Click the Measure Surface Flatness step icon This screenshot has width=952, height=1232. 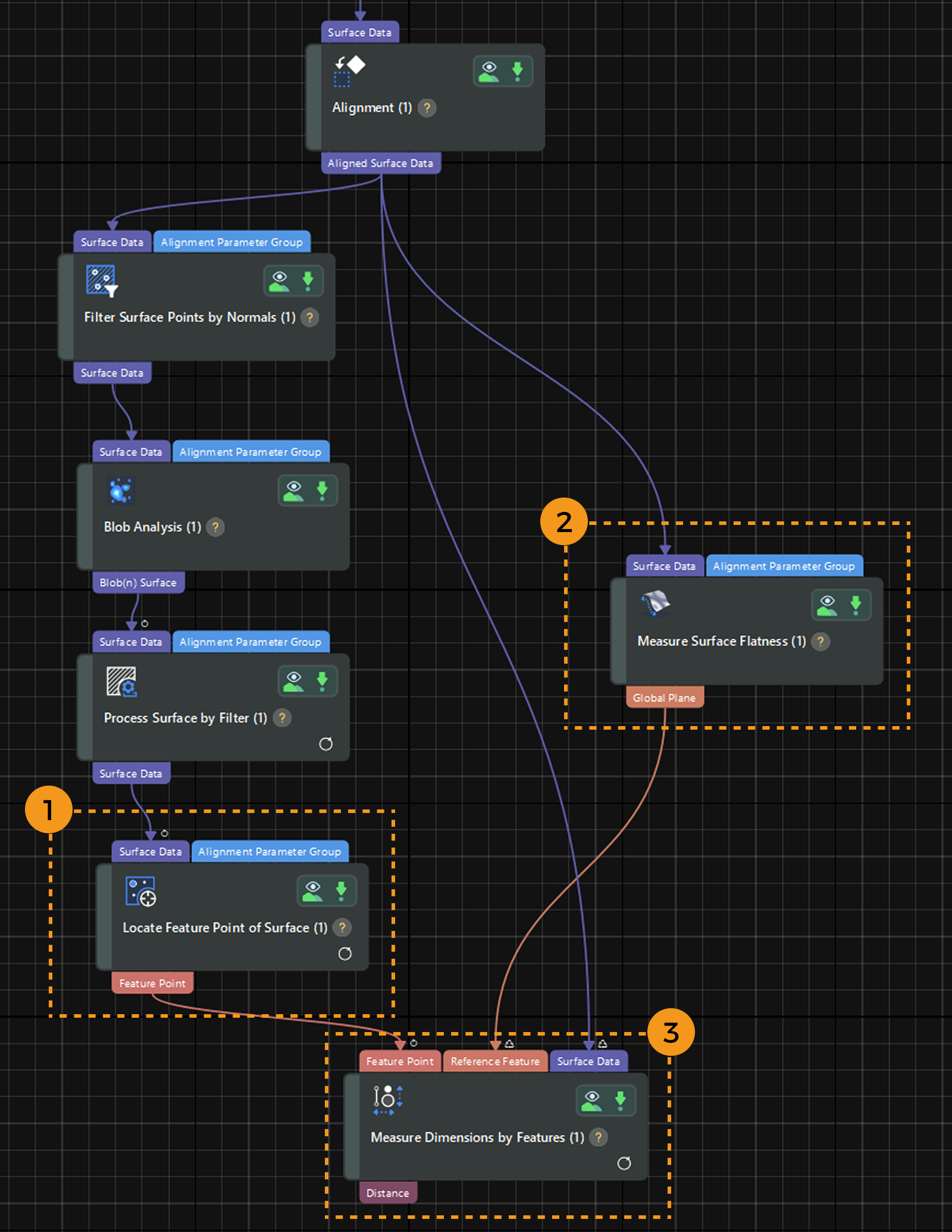(655, 604)
